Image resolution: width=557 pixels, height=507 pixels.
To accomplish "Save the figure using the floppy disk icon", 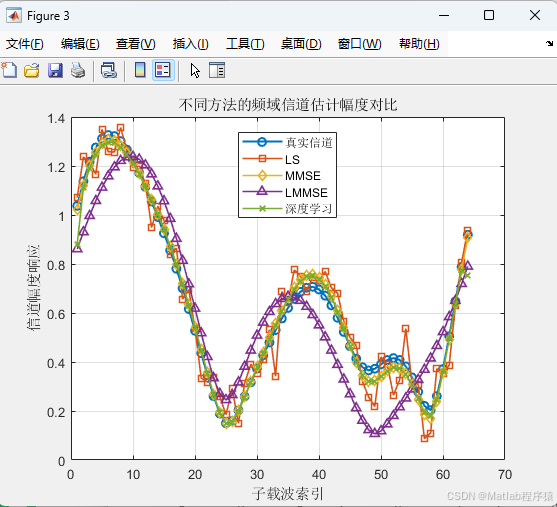I will tap(55, 70).
